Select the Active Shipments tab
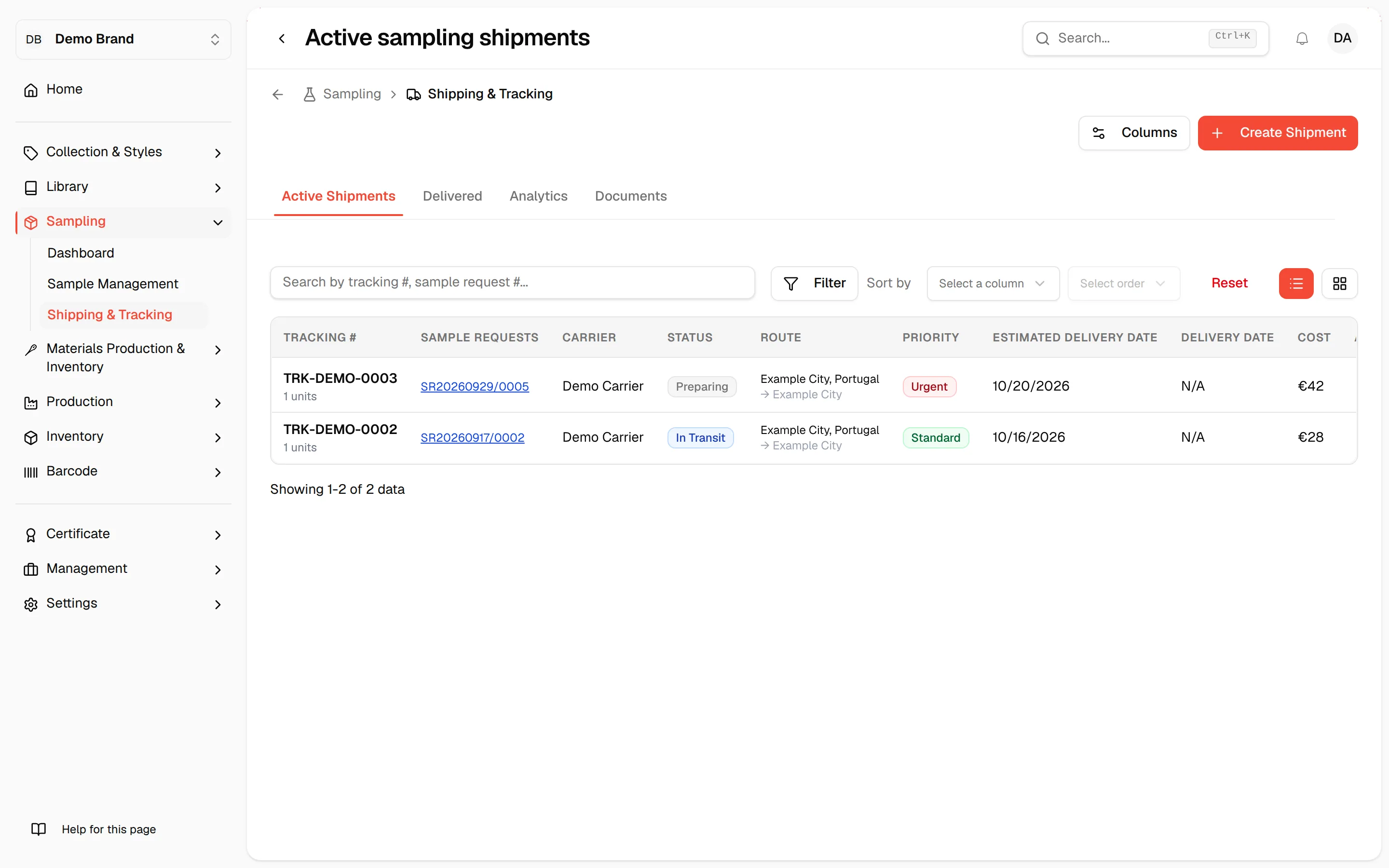This screenshot has width=1389, height=868. click(338, 196)
